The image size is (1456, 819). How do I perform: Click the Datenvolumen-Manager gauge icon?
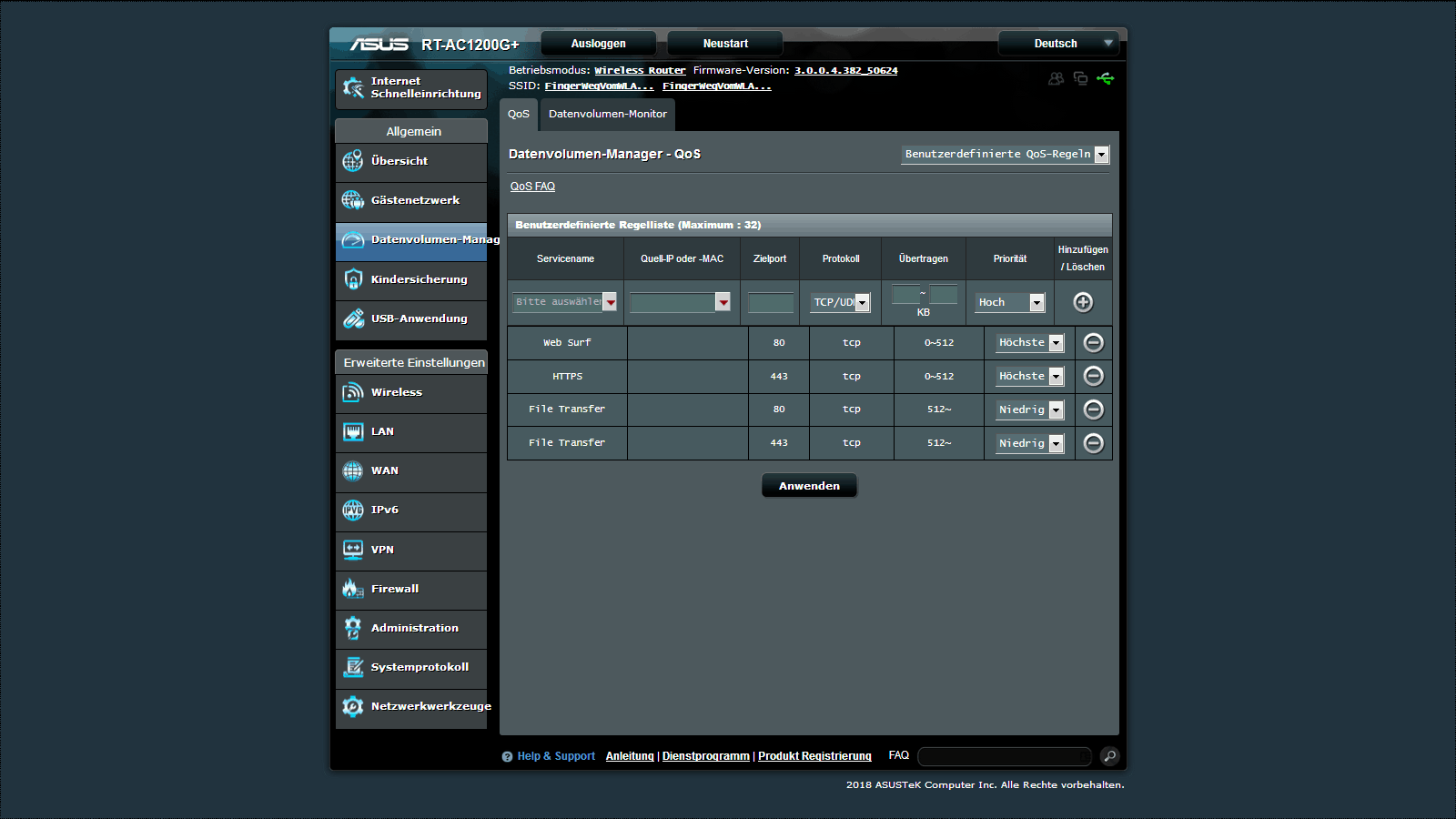pyautogui.click(x=353, y=240)
